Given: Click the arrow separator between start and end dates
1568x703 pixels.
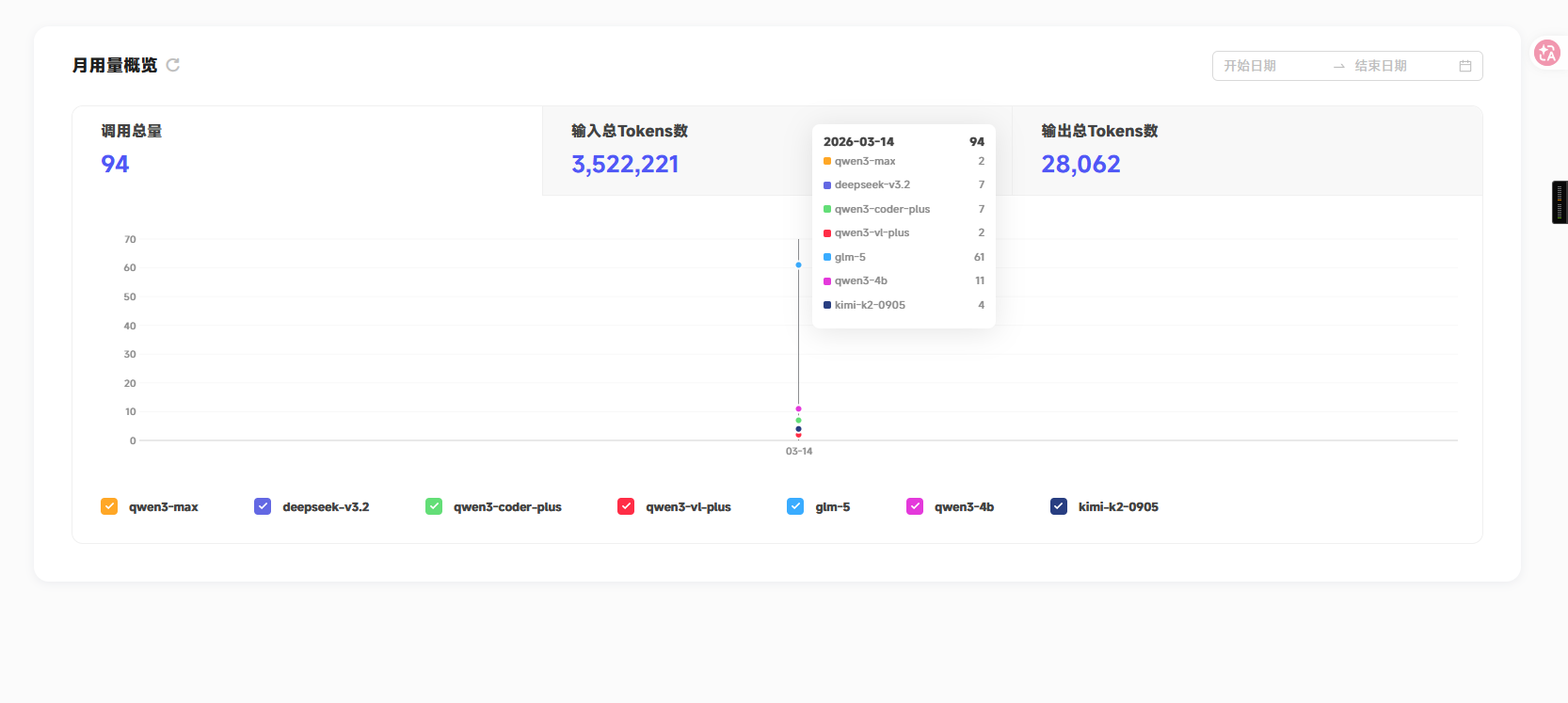Looking at the screenshot, I should (1339, 66).
